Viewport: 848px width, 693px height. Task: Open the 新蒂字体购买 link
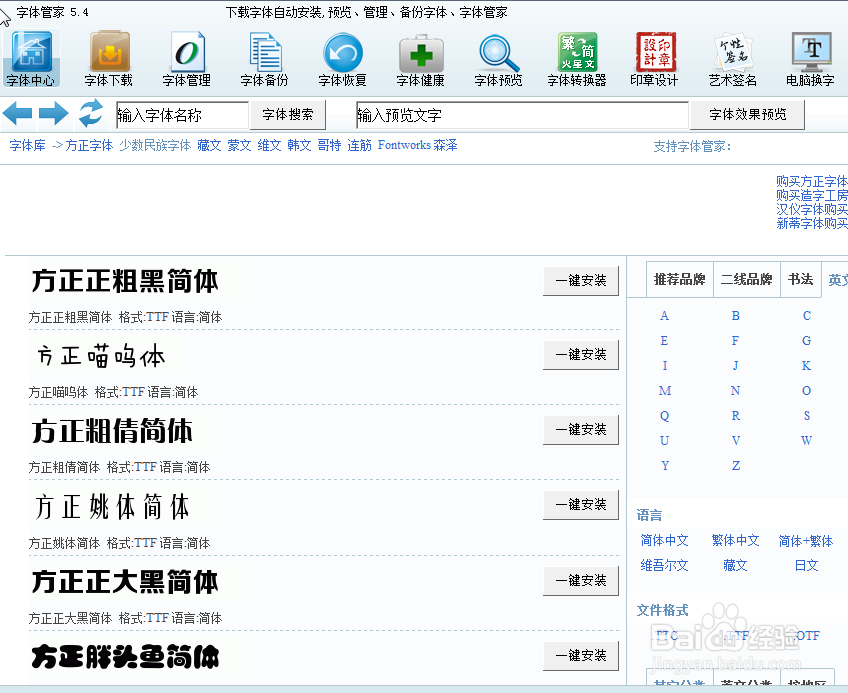[812, 223]
